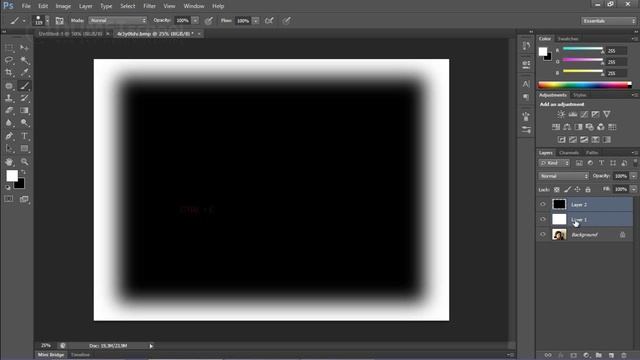The height and width of the screenshot is (360, 640).
Task: Select the Eyedropper tool
Action: coord(24,73)
